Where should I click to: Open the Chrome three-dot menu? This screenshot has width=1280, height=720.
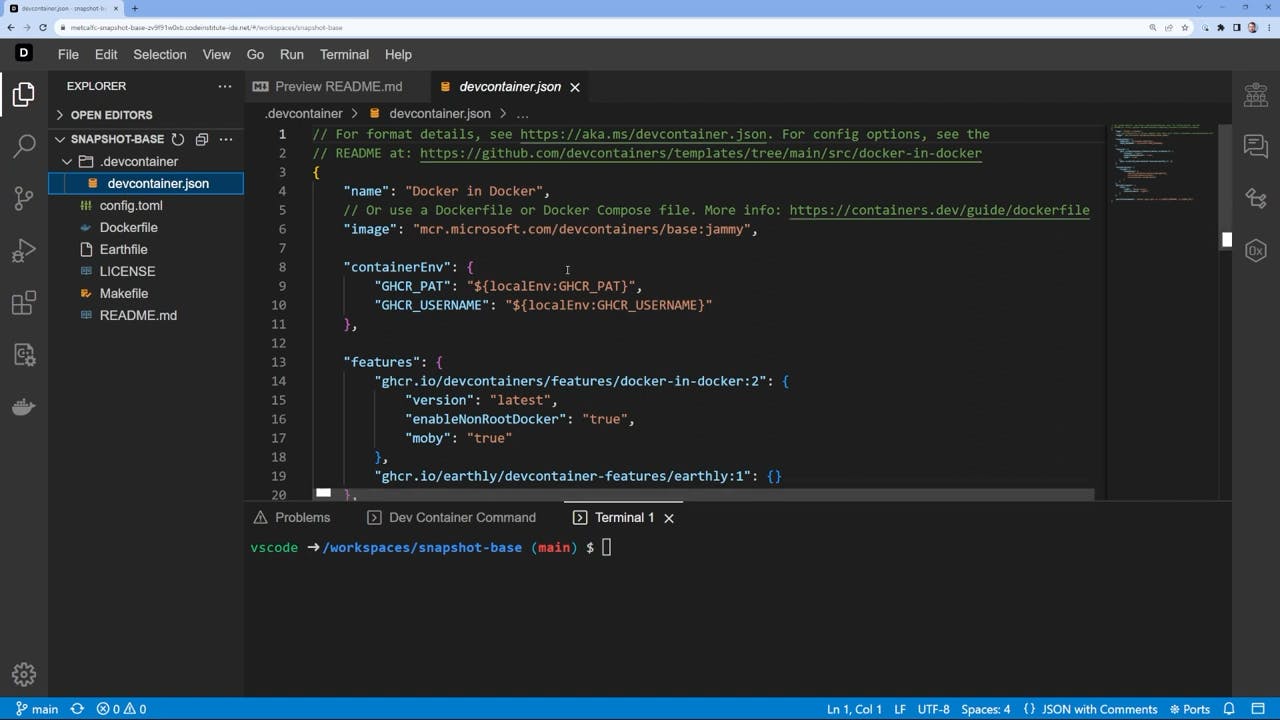point(1269,28)
